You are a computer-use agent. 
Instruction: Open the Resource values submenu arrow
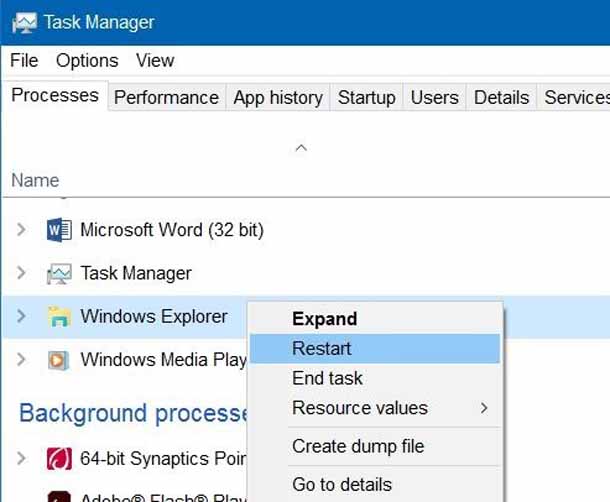coord(484,408)
